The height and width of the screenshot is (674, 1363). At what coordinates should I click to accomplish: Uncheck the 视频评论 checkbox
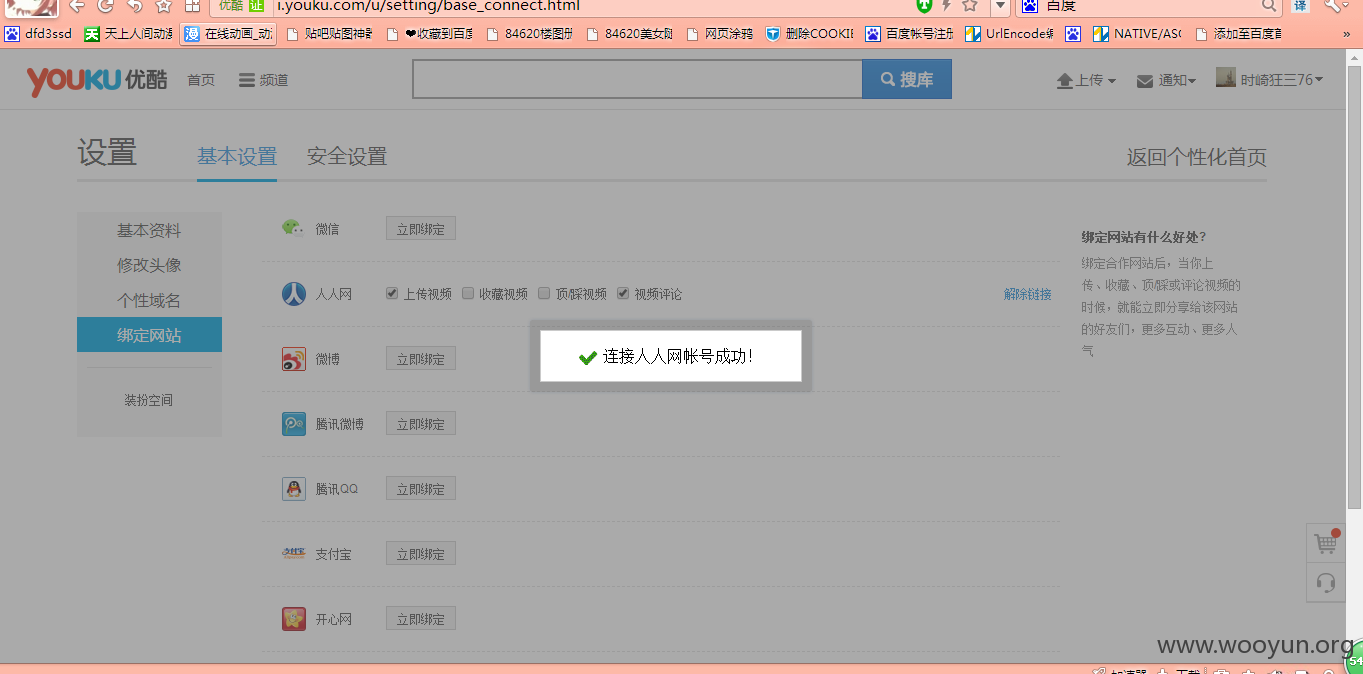[623, 294]
